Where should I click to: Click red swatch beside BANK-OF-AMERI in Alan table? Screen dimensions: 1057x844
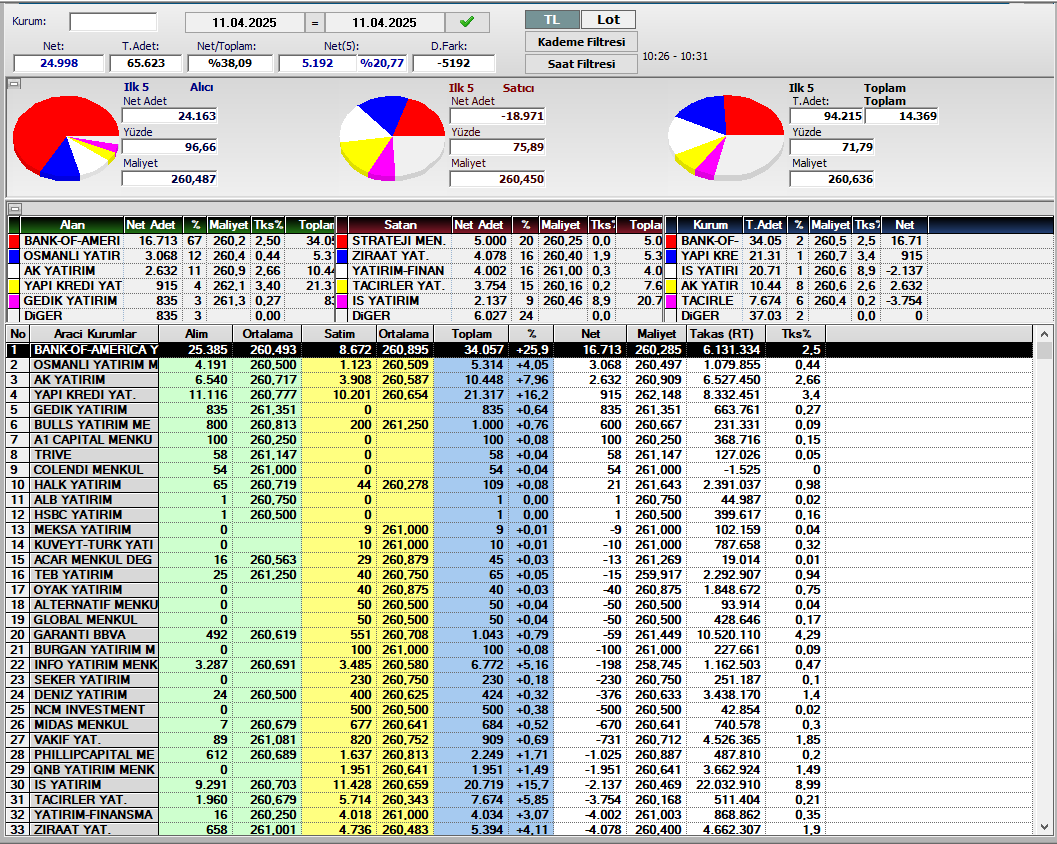(x=14, y=241)
